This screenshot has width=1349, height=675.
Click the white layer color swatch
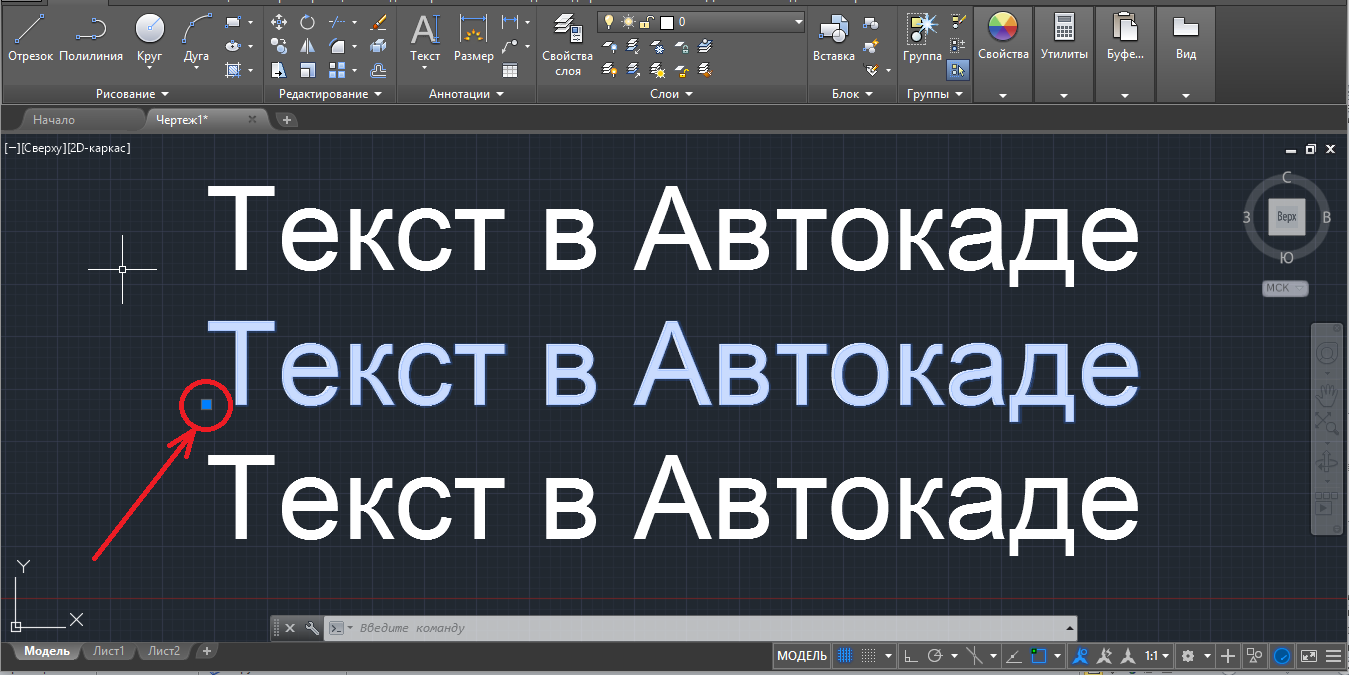tap(667, 21)
